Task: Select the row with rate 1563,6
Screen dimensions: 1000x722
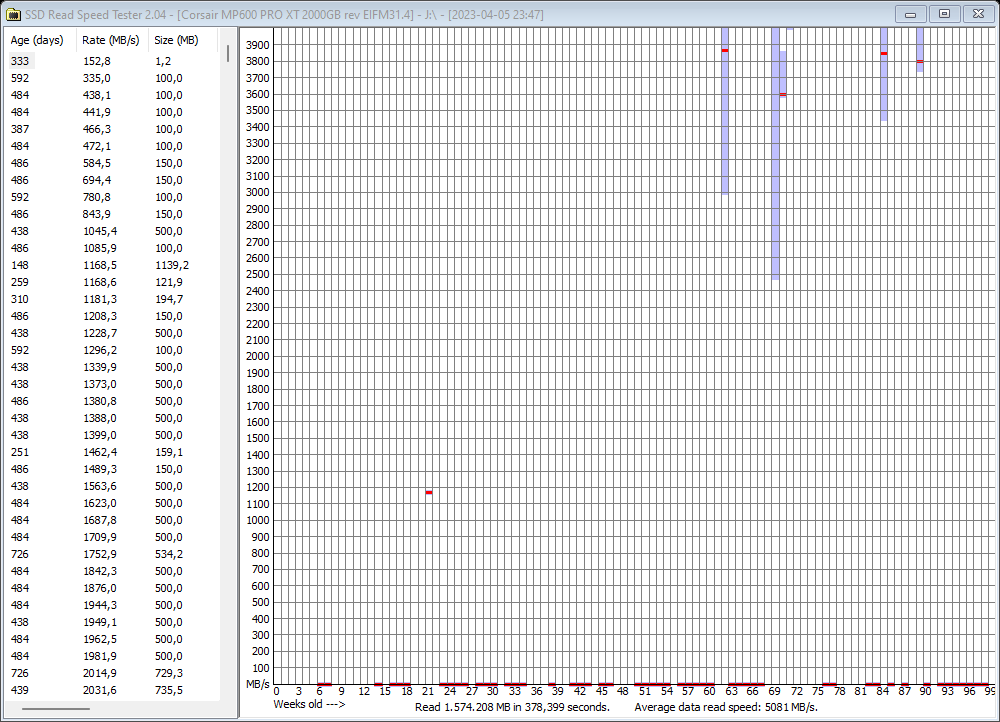Action: pyautogui.click(x=112, y=486)
